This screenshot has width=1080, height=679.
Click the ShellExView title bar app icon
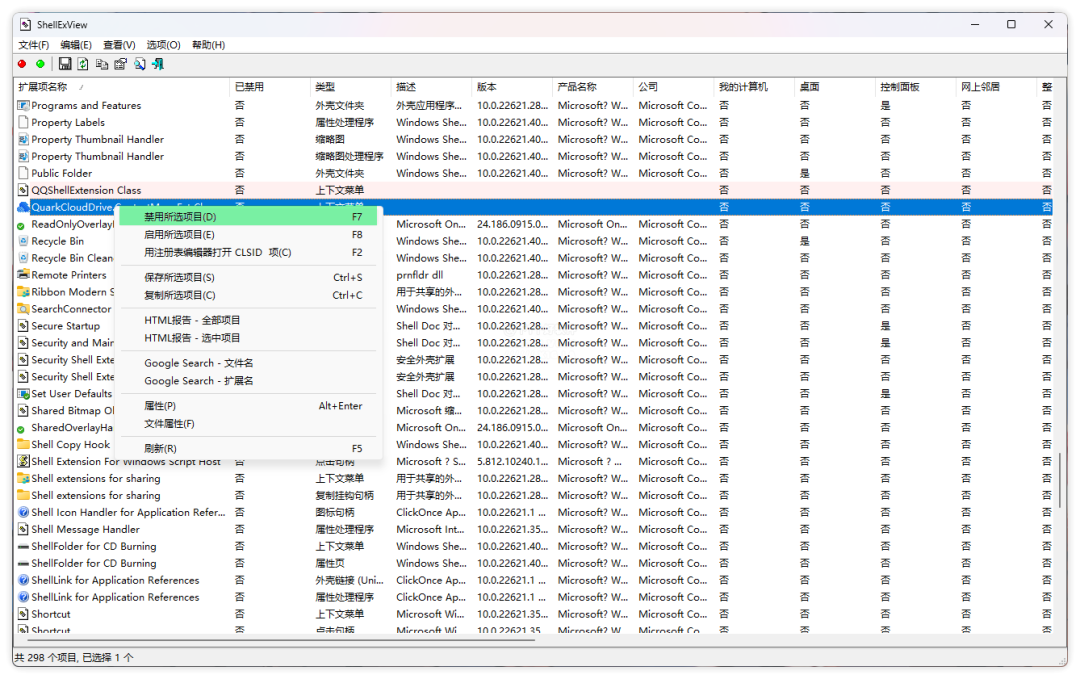click(x=25, y=25)
